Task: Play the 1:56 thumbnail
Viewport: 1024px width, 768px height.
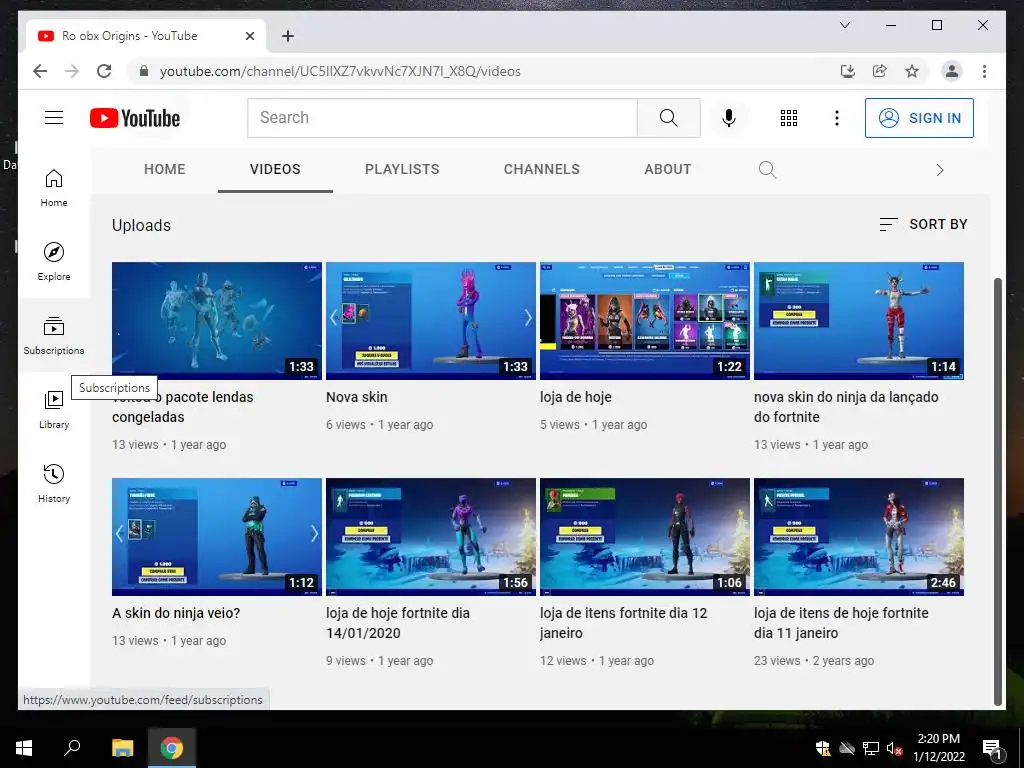Action: coord(430,537)
